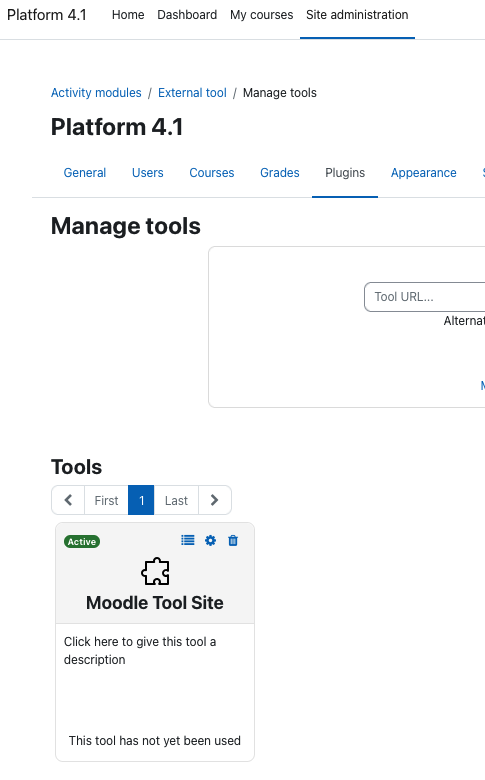Screen dimensions: 485x780
Task: Click the Manage tools breadcrumb text
Action: pyautogui.click(x=280, y=93)
